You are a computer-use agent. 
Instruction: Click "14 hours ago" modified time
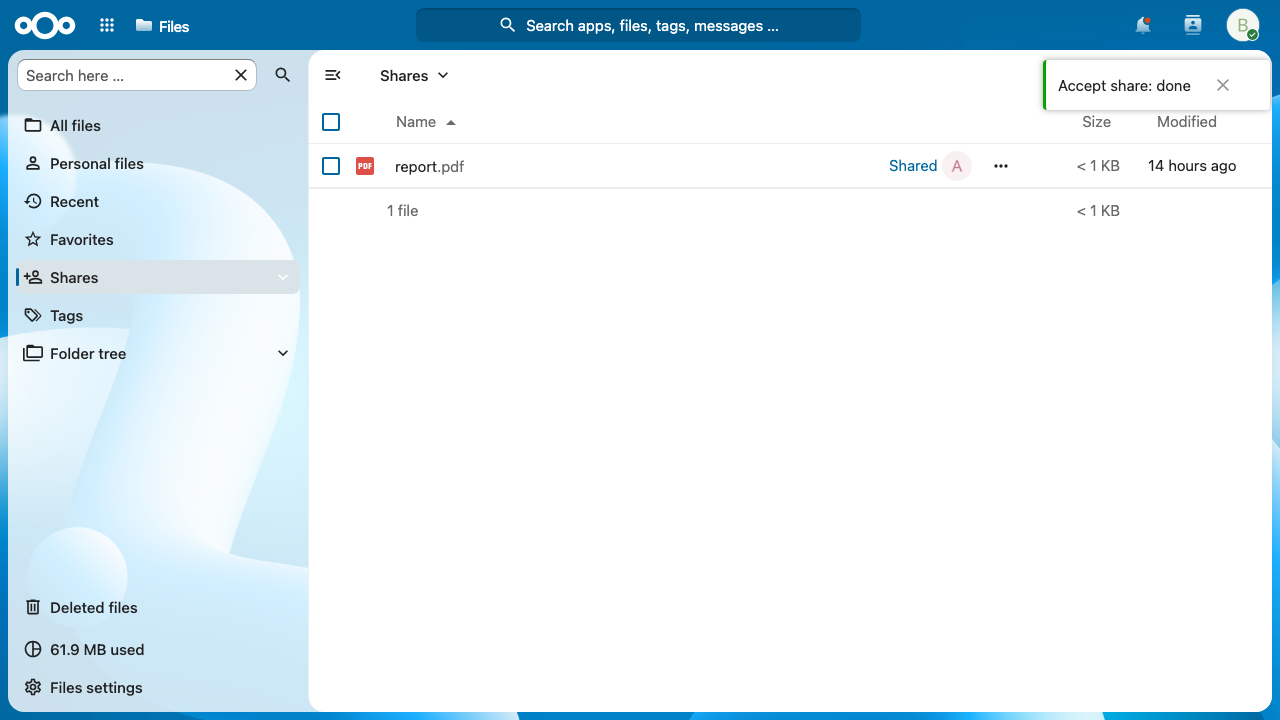point(1192,166)
